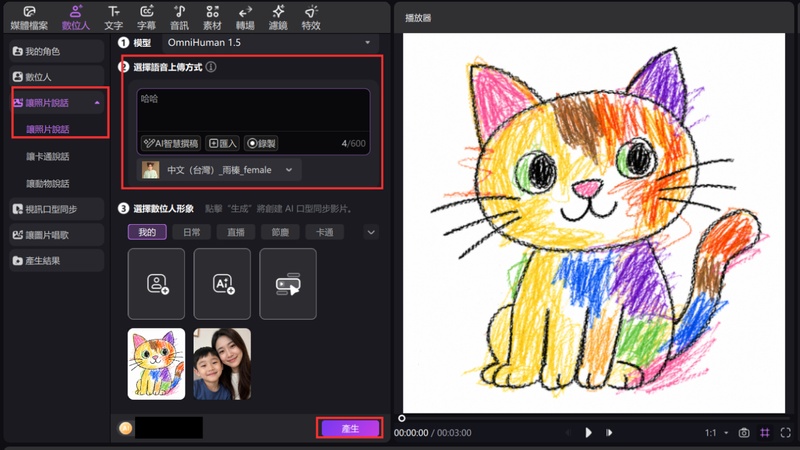This screenshot has width=800, height=450.
Task: Click the 產生 generate button
Action: [349, 429]
